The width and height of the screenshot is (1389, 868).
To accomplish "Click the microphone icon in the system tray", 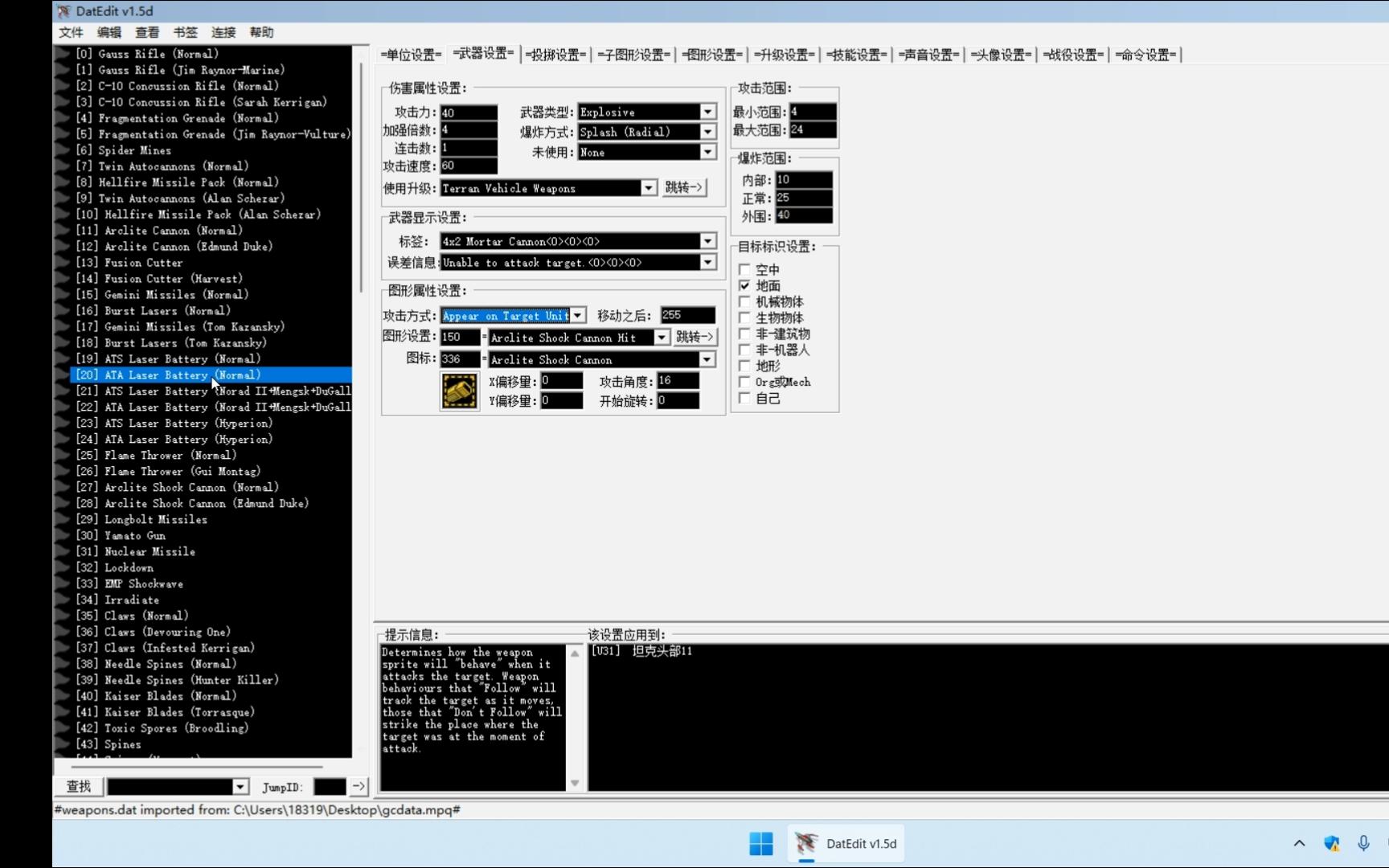I will click(1362, 843).
